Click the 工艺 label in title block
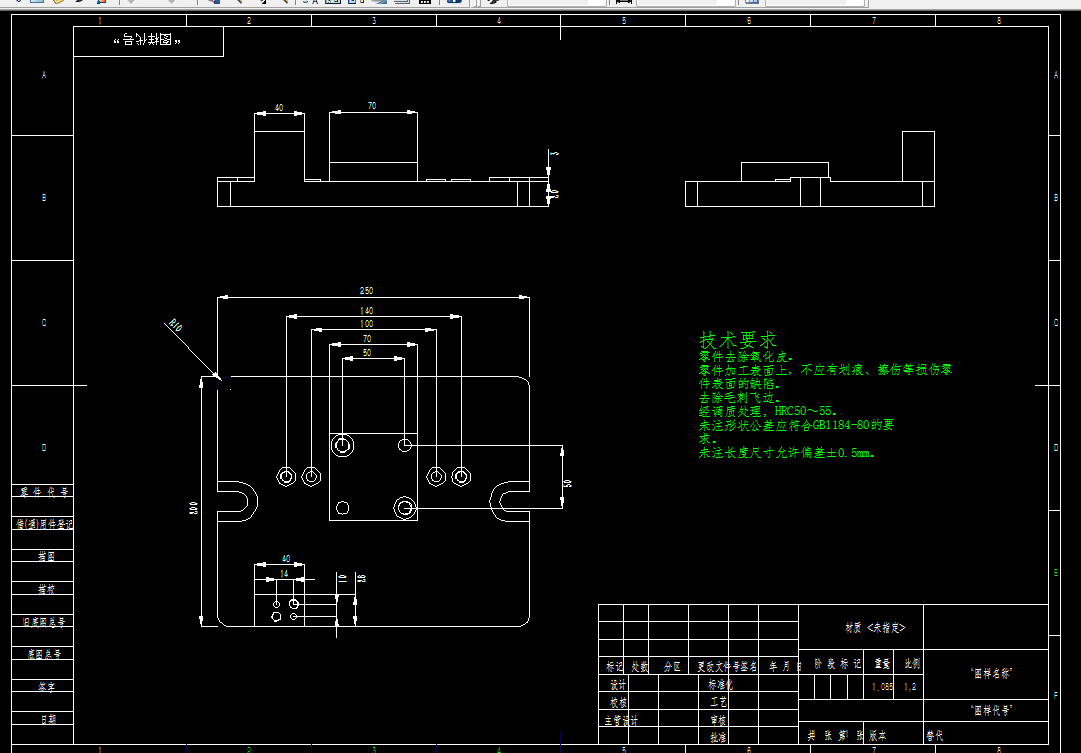Image resolution: width=1081 pixels, height=753 pixels. point(718,703)
